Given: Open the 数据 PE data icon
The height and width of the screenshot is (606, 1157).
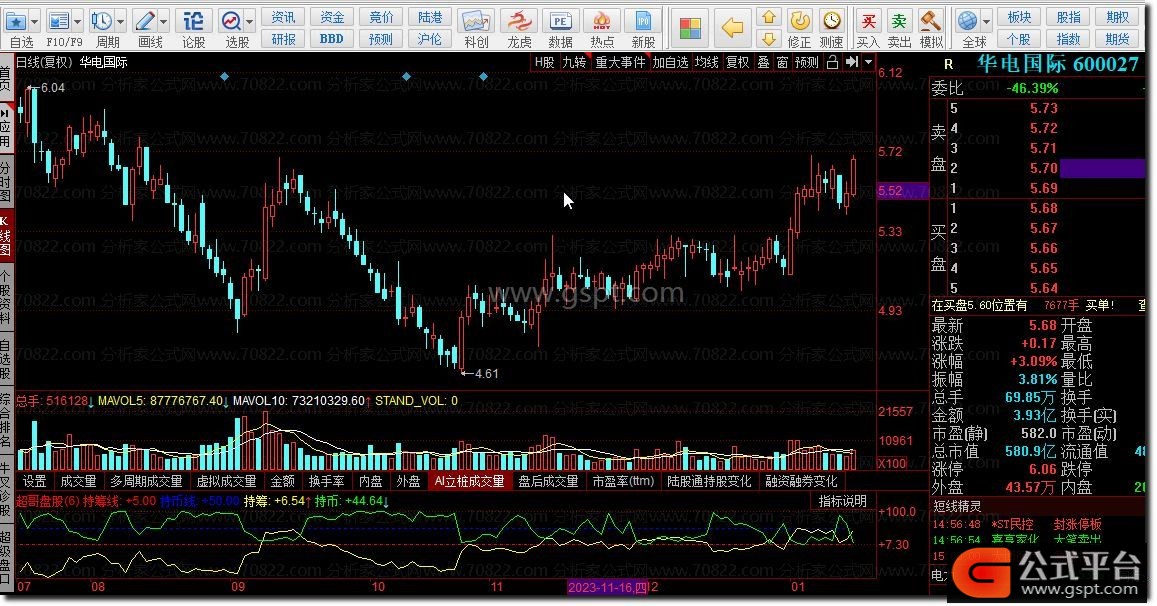Looking at the screenshot, I should [x=561, y=21].
